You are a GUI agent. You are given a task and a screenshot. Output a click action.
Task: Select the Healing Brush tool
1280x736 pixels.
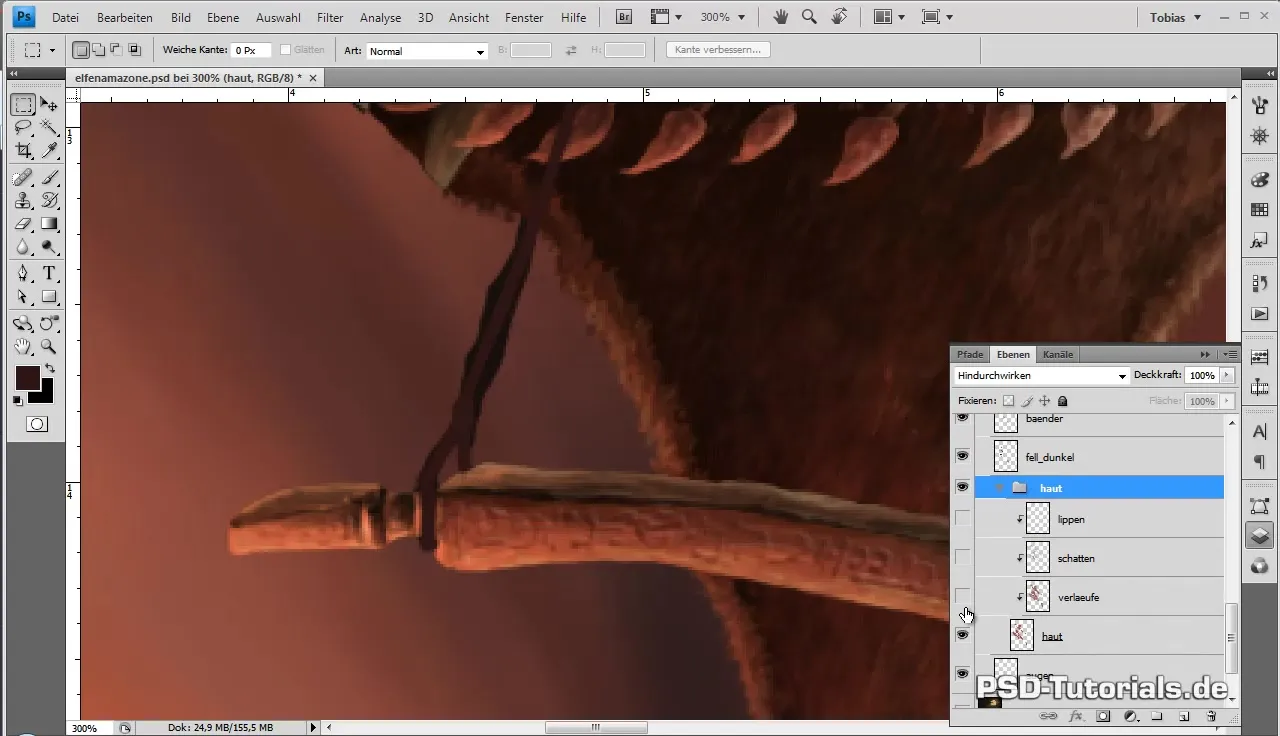click(23, 178)
